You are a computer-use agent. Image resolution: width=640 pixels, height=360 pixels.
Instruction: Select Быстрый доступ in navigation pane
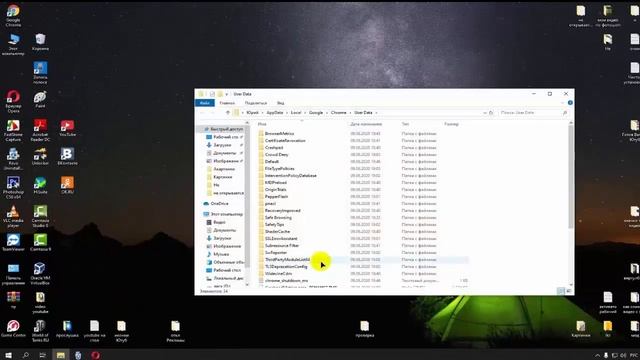pos(227,129)
